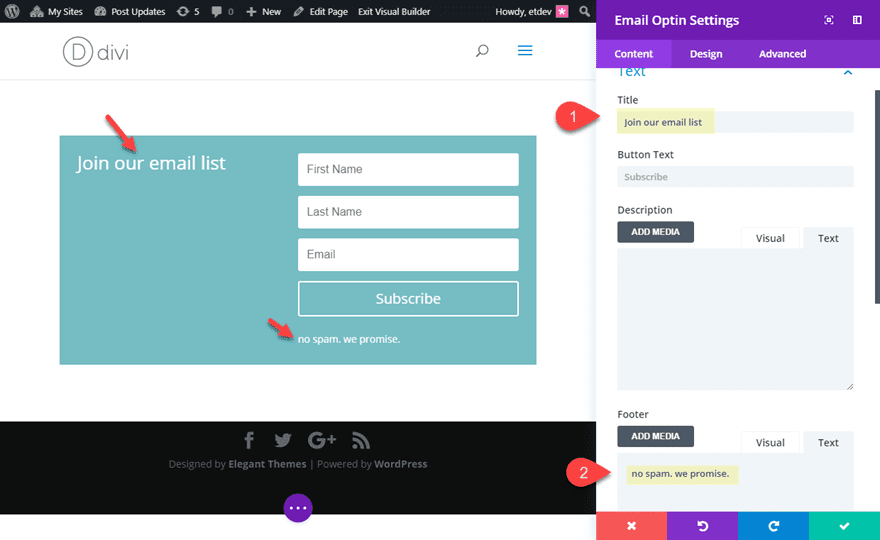Viewport: 880px width, 540px height.
Task: Open the hamburger navigation menu
Action: pos(525,51)
